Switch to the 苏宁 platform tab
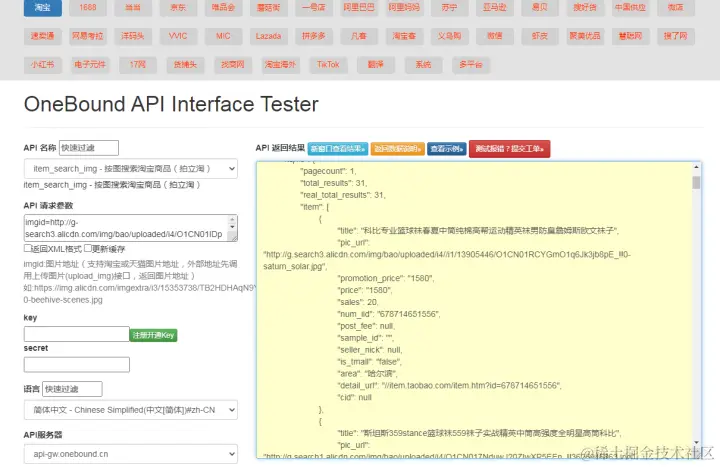 coord(449,8)
